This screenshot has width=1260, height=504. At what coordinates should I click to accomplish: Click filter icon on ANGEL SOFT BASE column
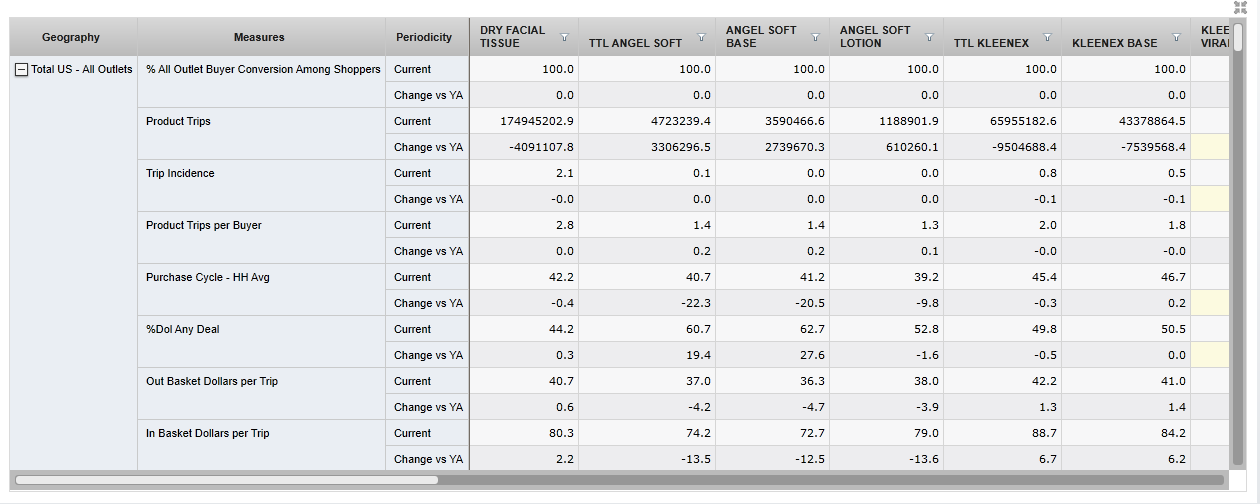point(816,37)
